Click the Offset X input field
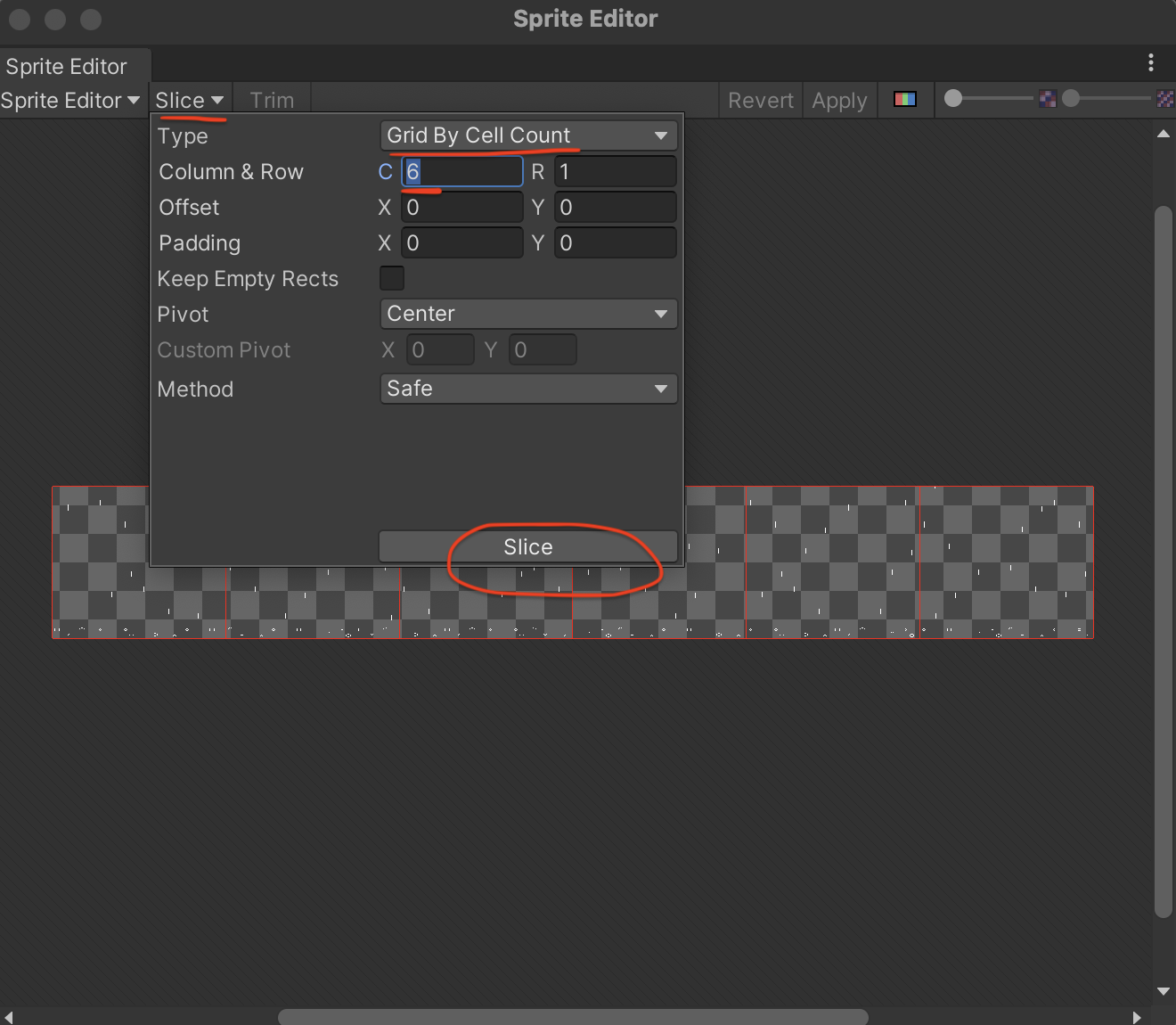The height and width of the screenshot is (1025, 1176). (x=461, y=207)
